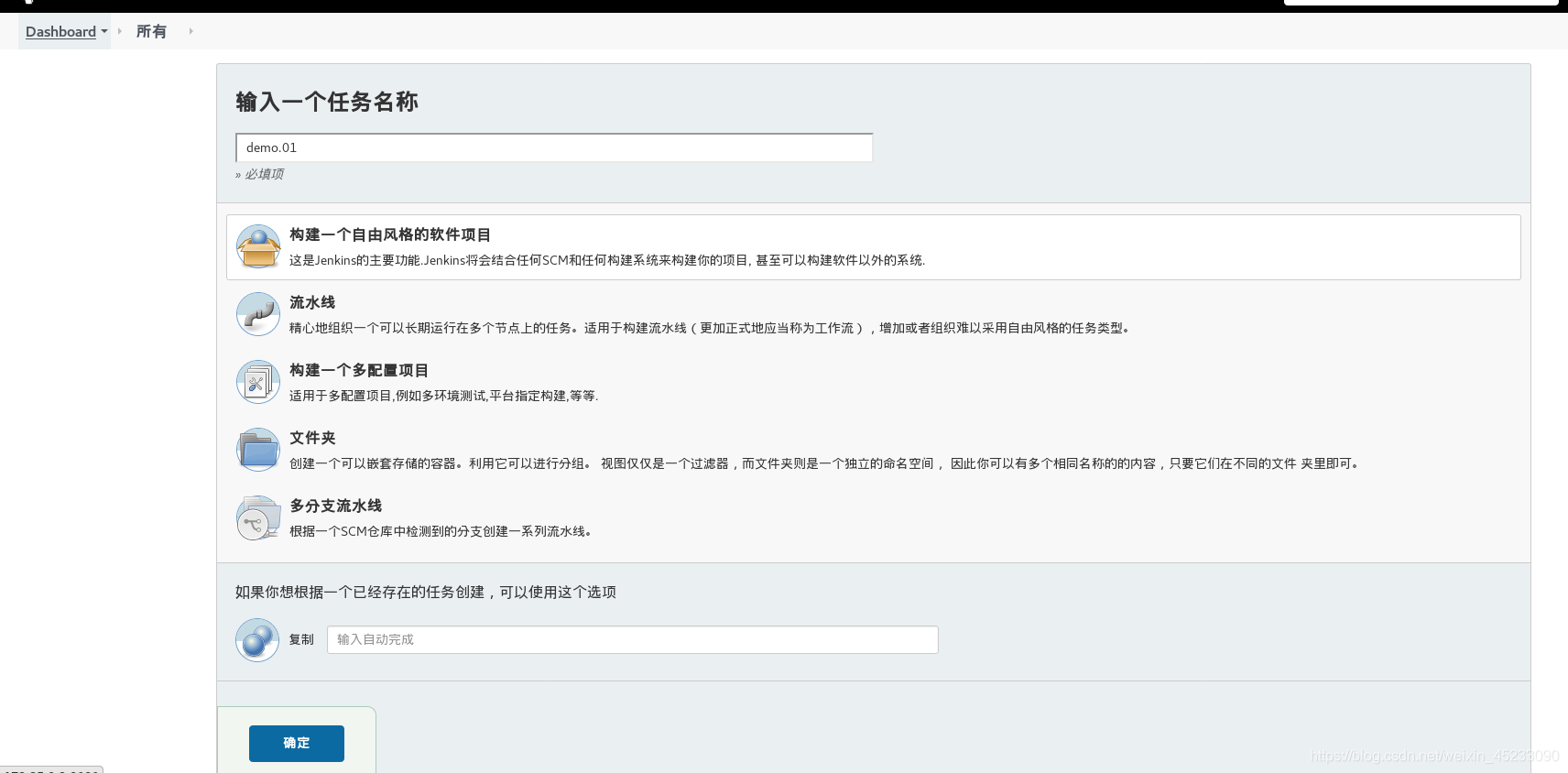Choose the pipeline (流水线) icon
Screen dimensions: 1568x773
click(x=258, y=314)
